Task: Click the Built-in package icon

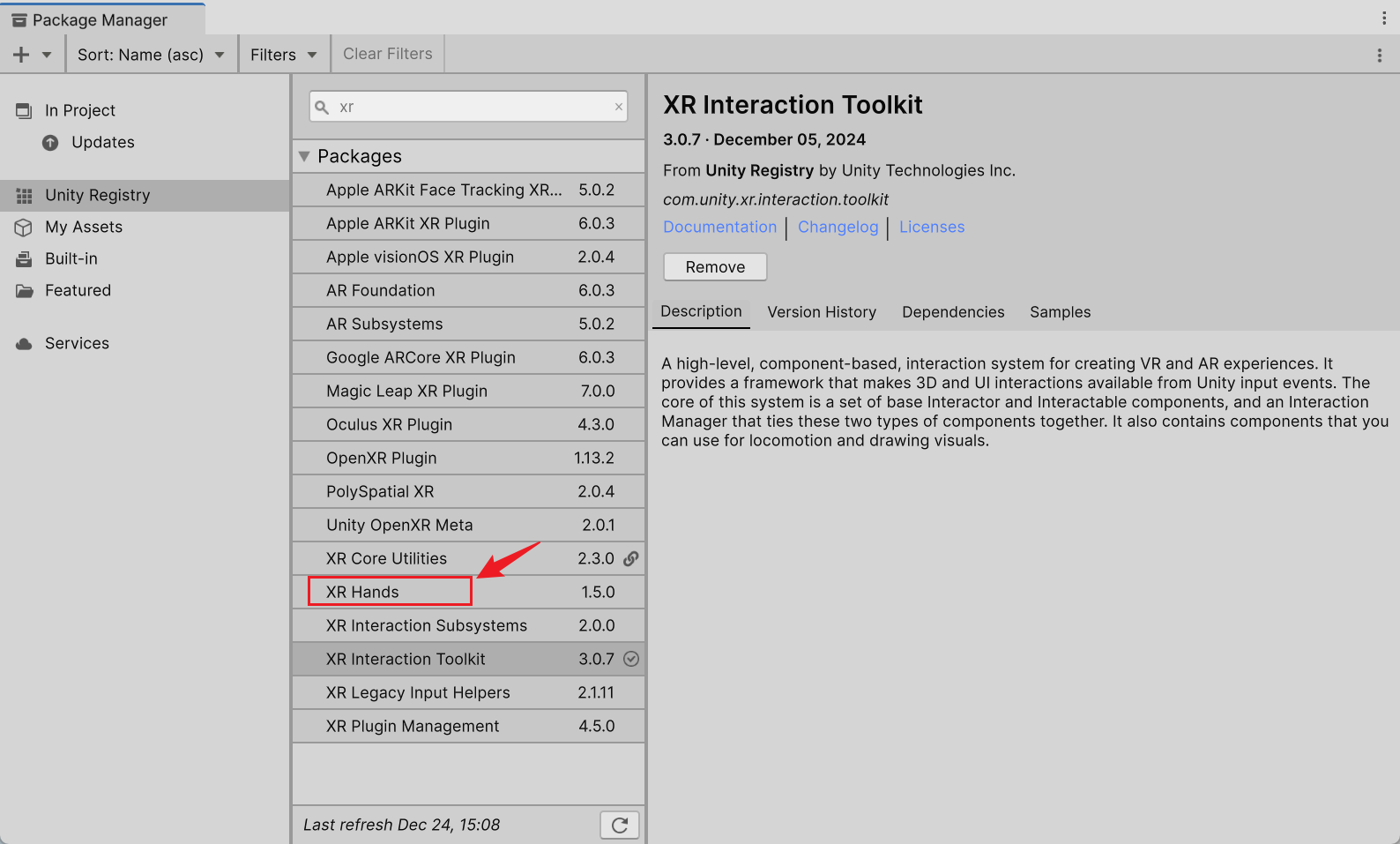Action: 24,259
